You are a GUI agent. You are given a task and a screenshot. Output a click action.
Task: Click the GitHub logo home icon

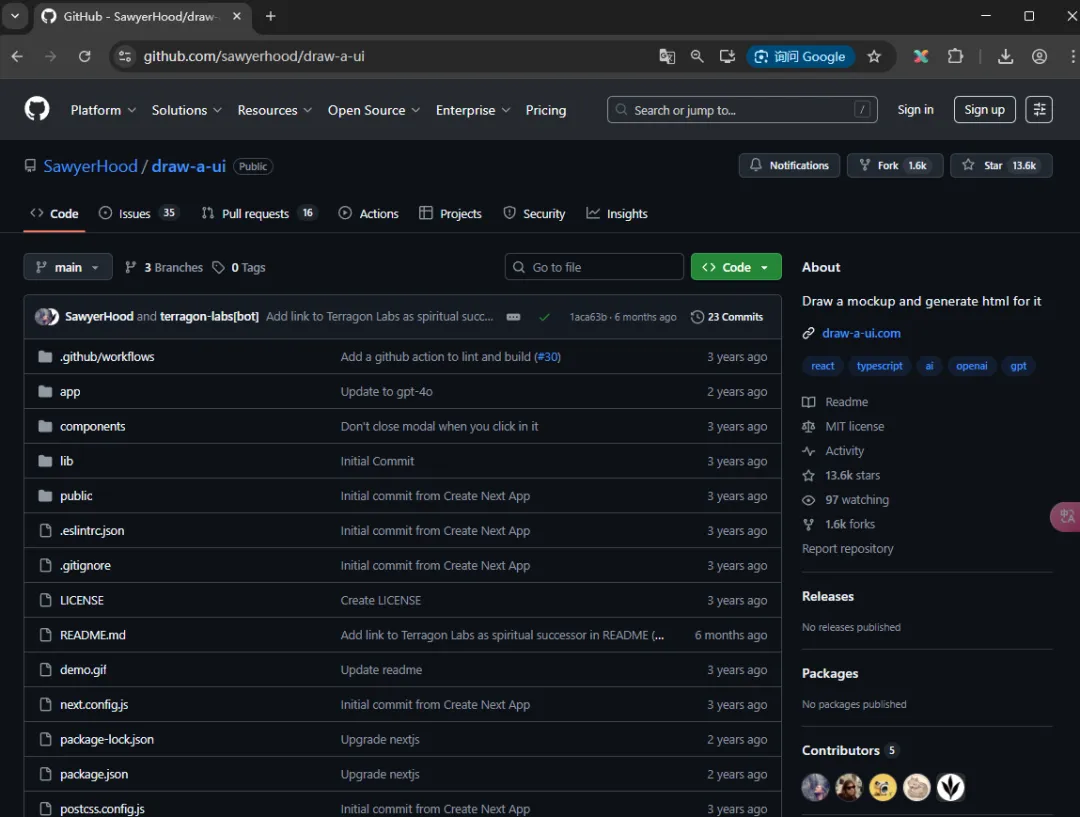(37, 109)
